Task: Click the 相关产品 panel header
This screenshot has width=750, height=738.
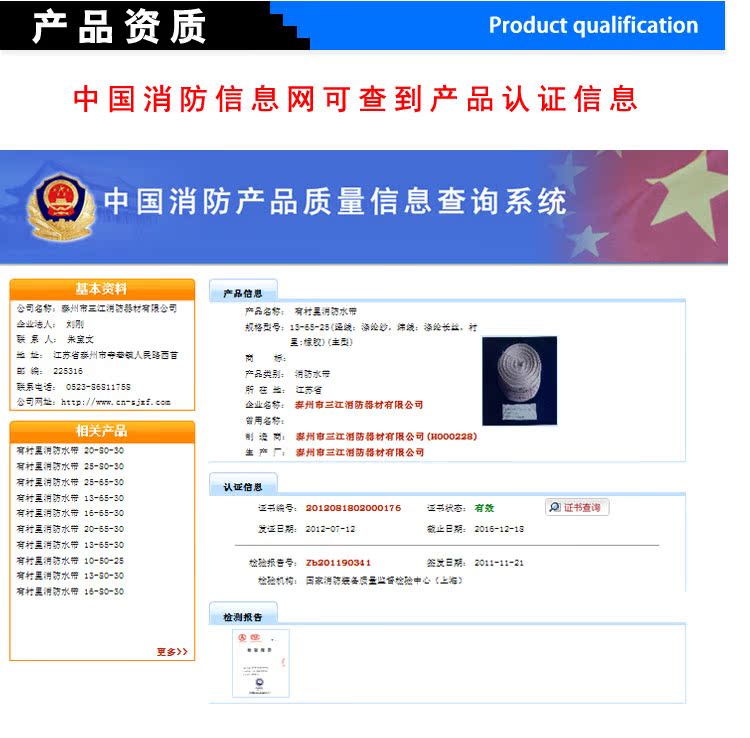Action: point(102,431)
